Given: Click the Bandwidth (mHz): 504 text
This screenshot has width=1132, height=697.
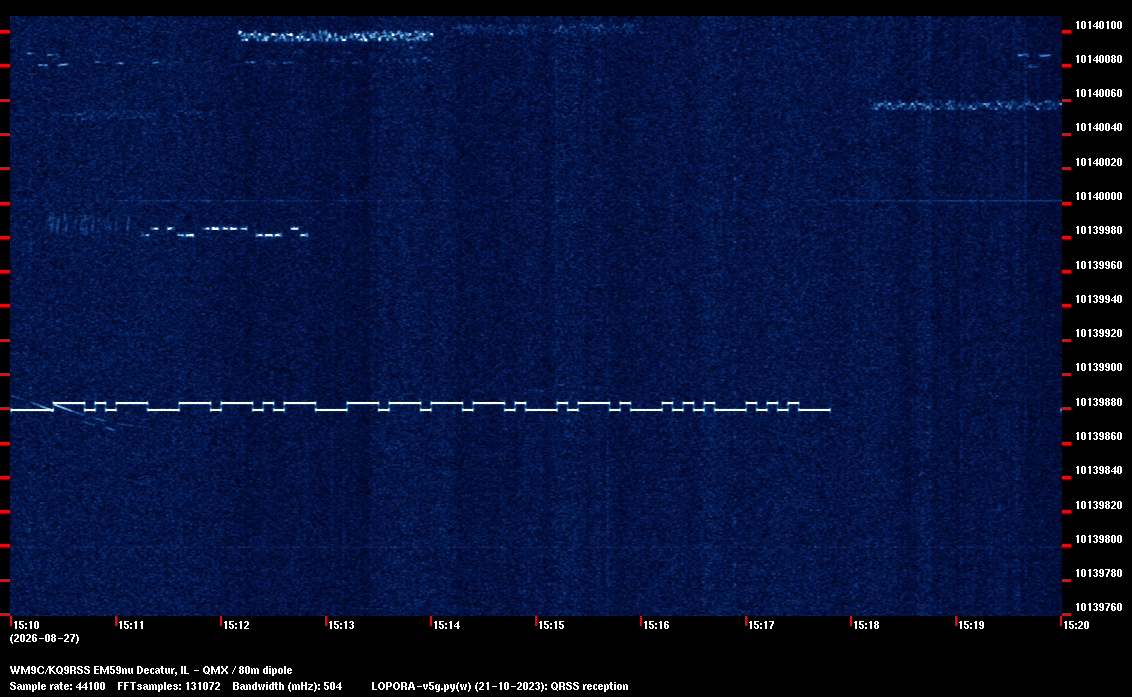Looking at the screenshot, I should pyautogui.click(x=287, y=686).
